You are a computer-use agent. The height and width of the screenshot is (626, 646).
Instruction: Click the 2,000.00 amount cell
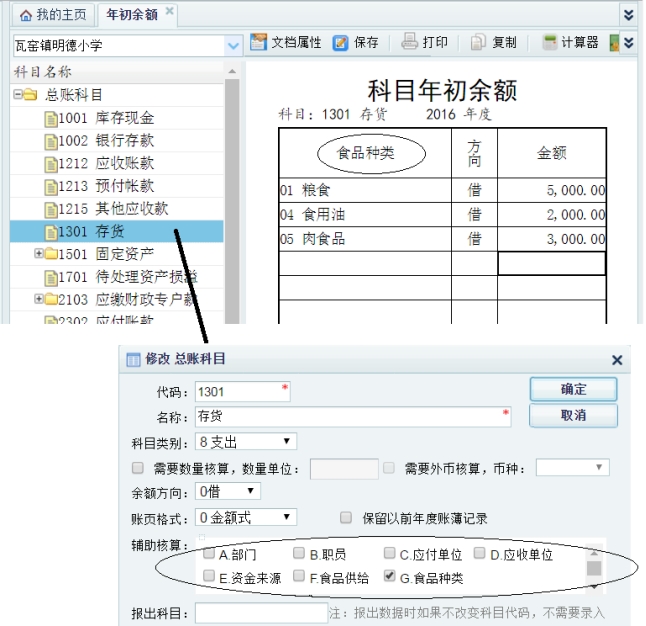pyautogui.click(x=552, y=214)
